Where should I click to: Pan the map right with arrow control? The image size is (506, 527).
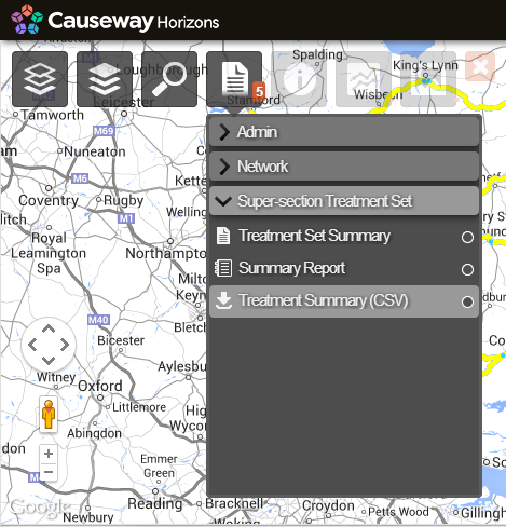point(65,345)
